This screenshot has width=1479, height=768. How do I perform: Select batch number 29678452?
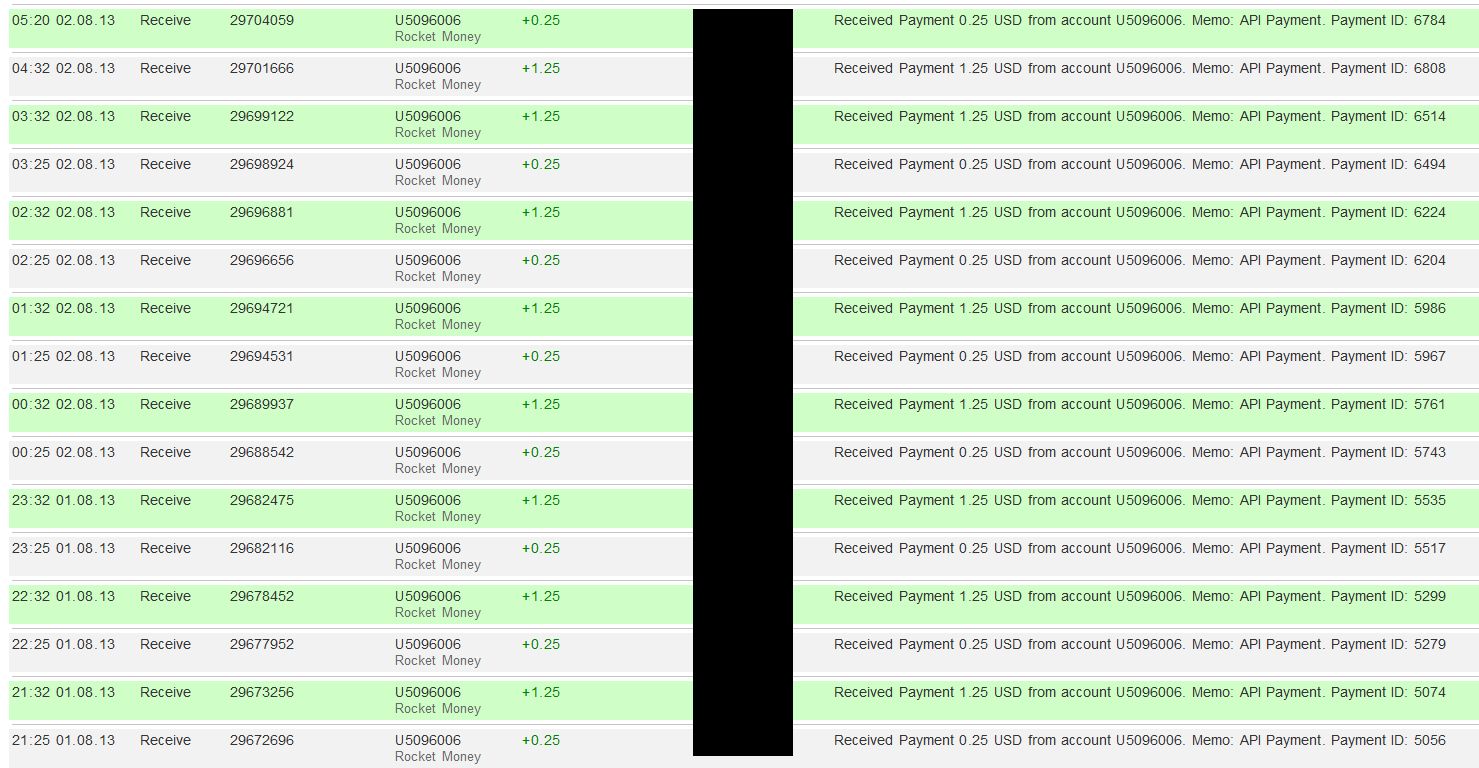click(x=262, y=596)
